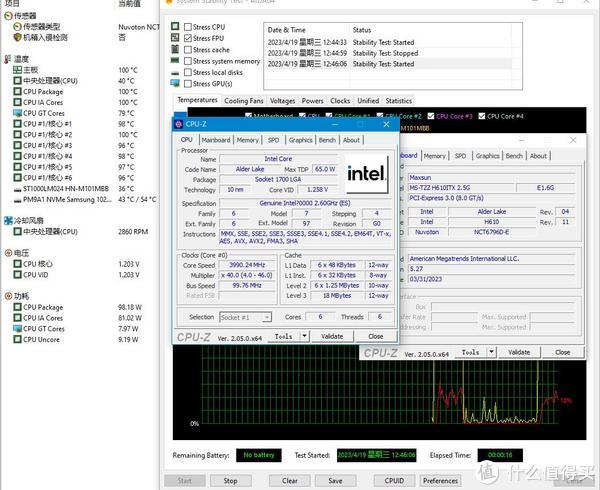Click Tools button in front CPU-Z

point(283,336)
